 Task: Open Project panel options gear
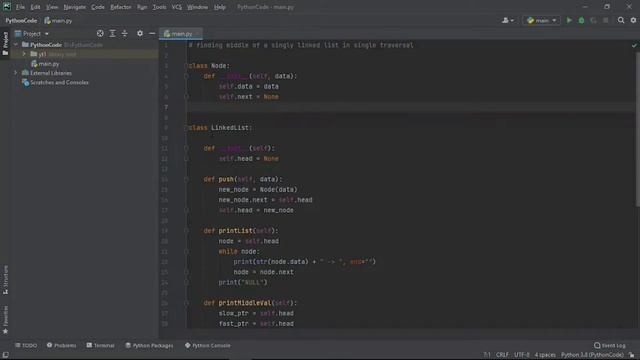coord(140,33)
